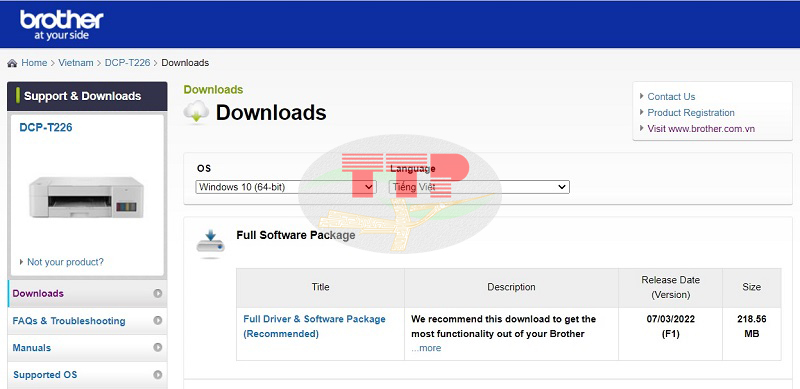Visit www.brother.com.vn link
The width and height of the screenshot is (800, 389).
(x=701, y=129)
